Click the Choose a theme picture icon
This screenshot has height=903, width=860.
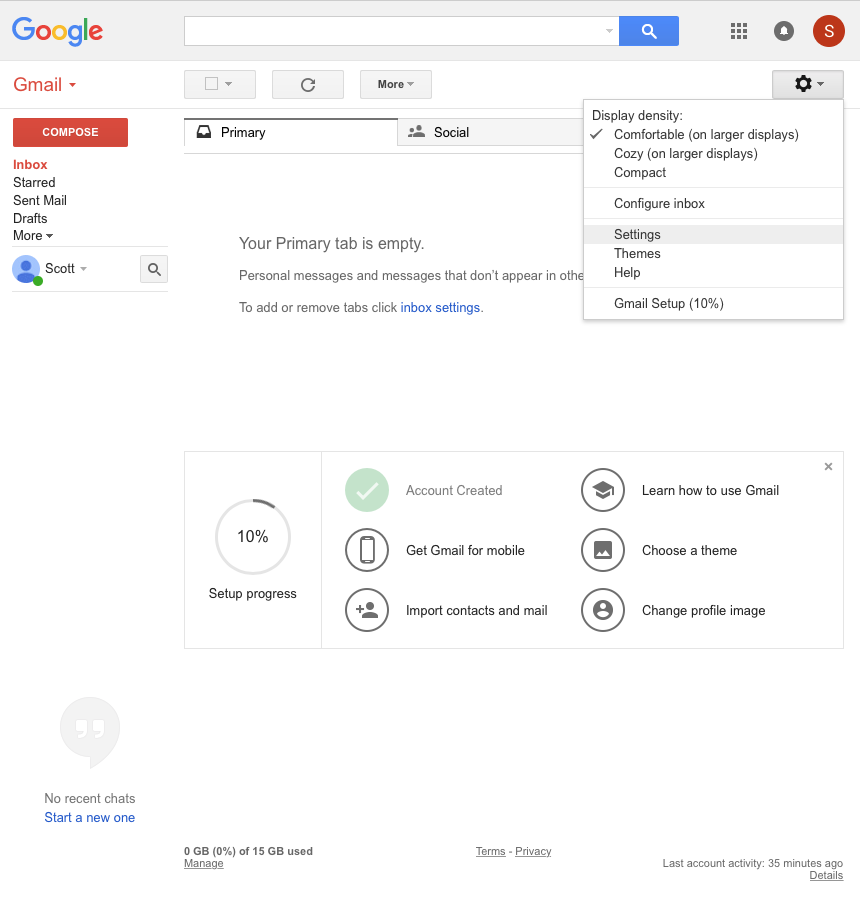[603, 550]
